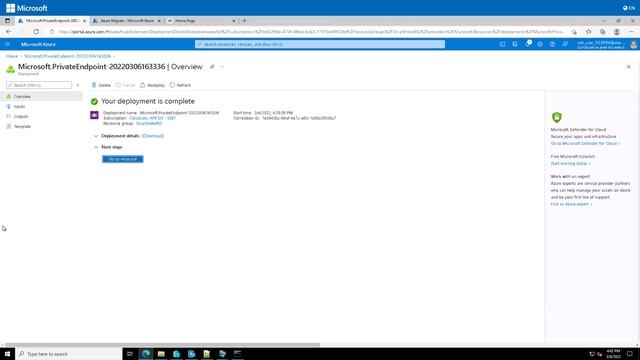The height and width of the screenshot is (360, 640).
Task: Click the Find an Azure expert link
Action: pyautogui.click(x=571, y=204)
